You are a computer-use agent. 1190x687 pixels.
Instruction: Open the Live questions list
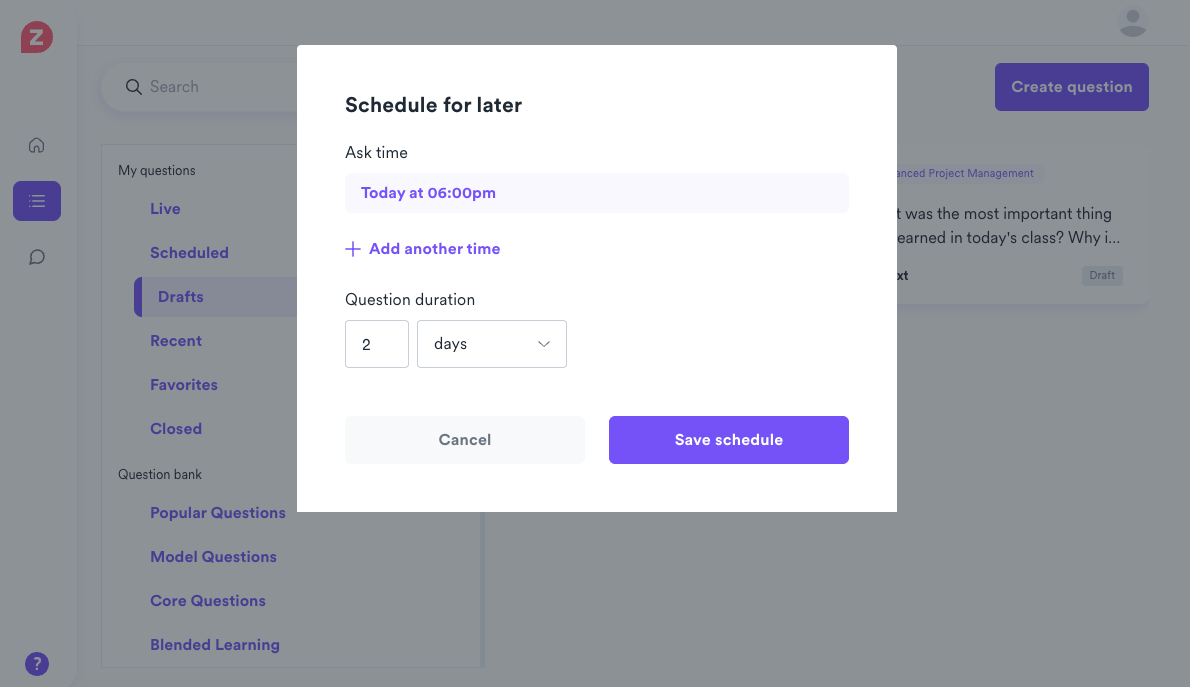coord(165,209)
